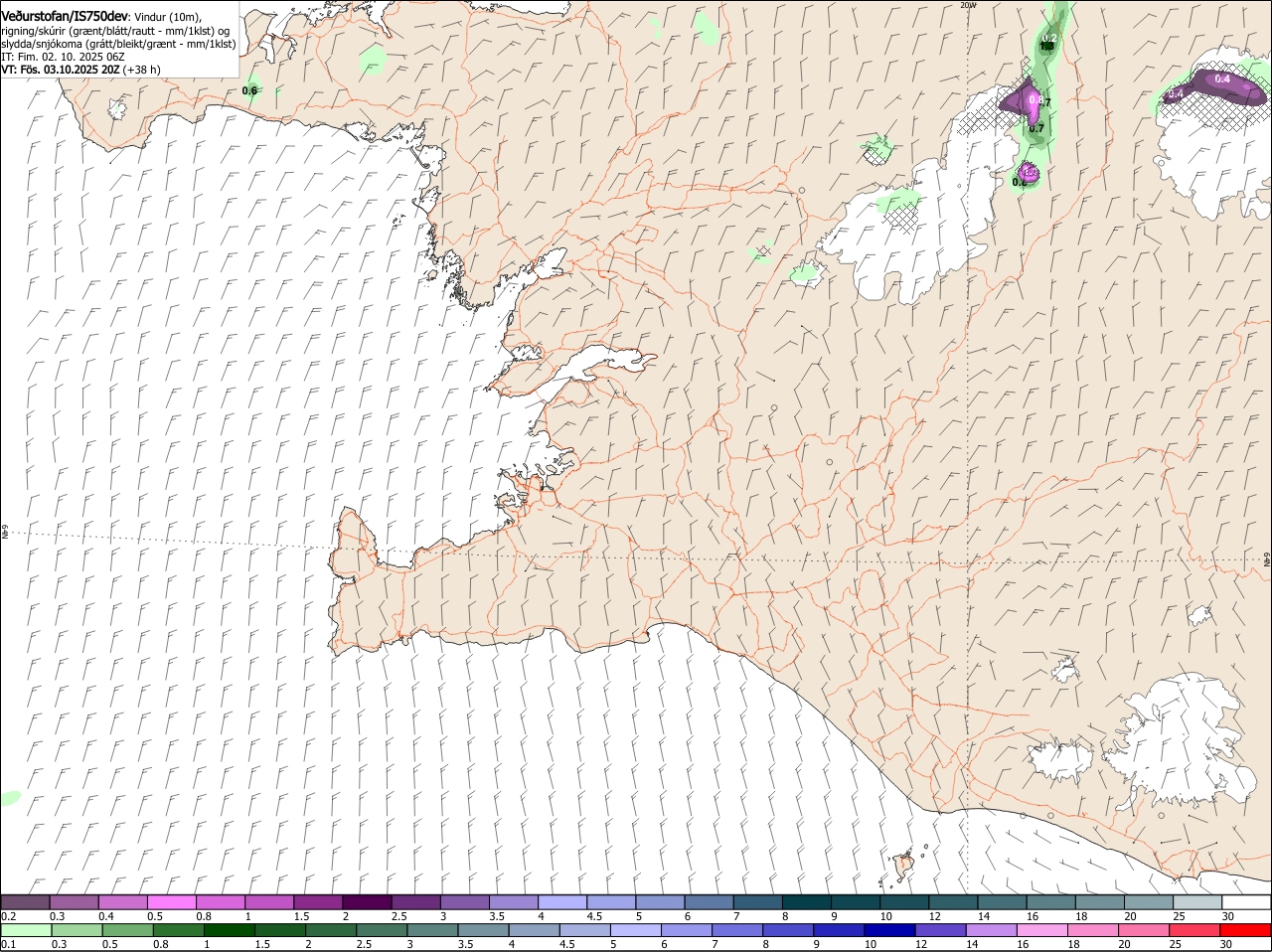Click the Veðurstofan/IS750dev title text
1272x952 pixels.
pos(65,17)
